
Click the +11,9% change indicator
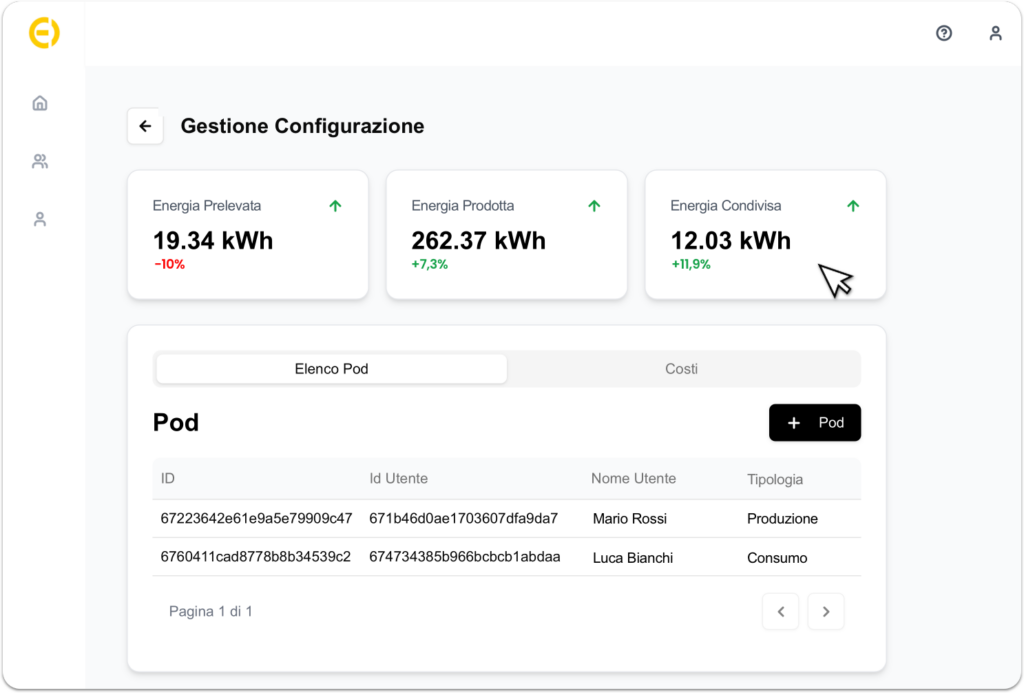(691, 265)
